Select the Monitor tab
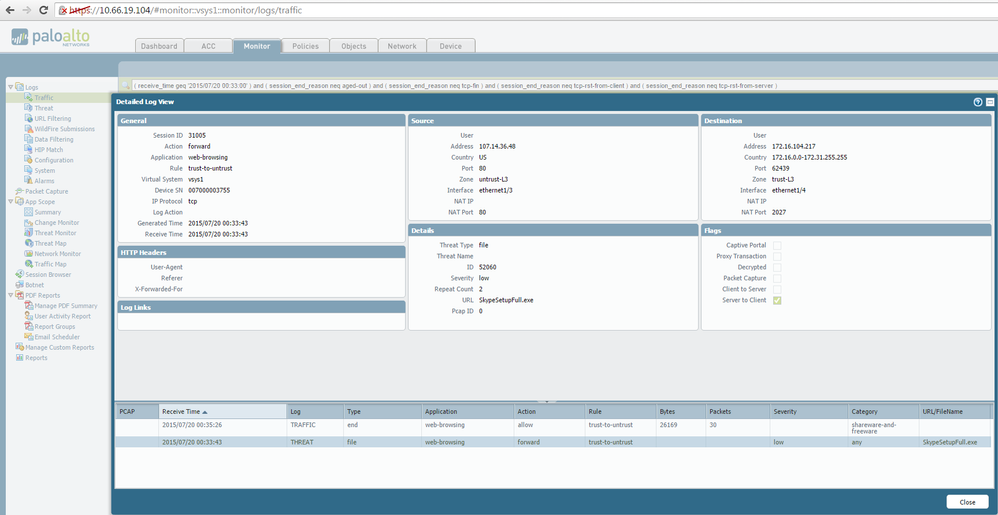The width and height of the screenshot is (998, 515). [257, 46]
